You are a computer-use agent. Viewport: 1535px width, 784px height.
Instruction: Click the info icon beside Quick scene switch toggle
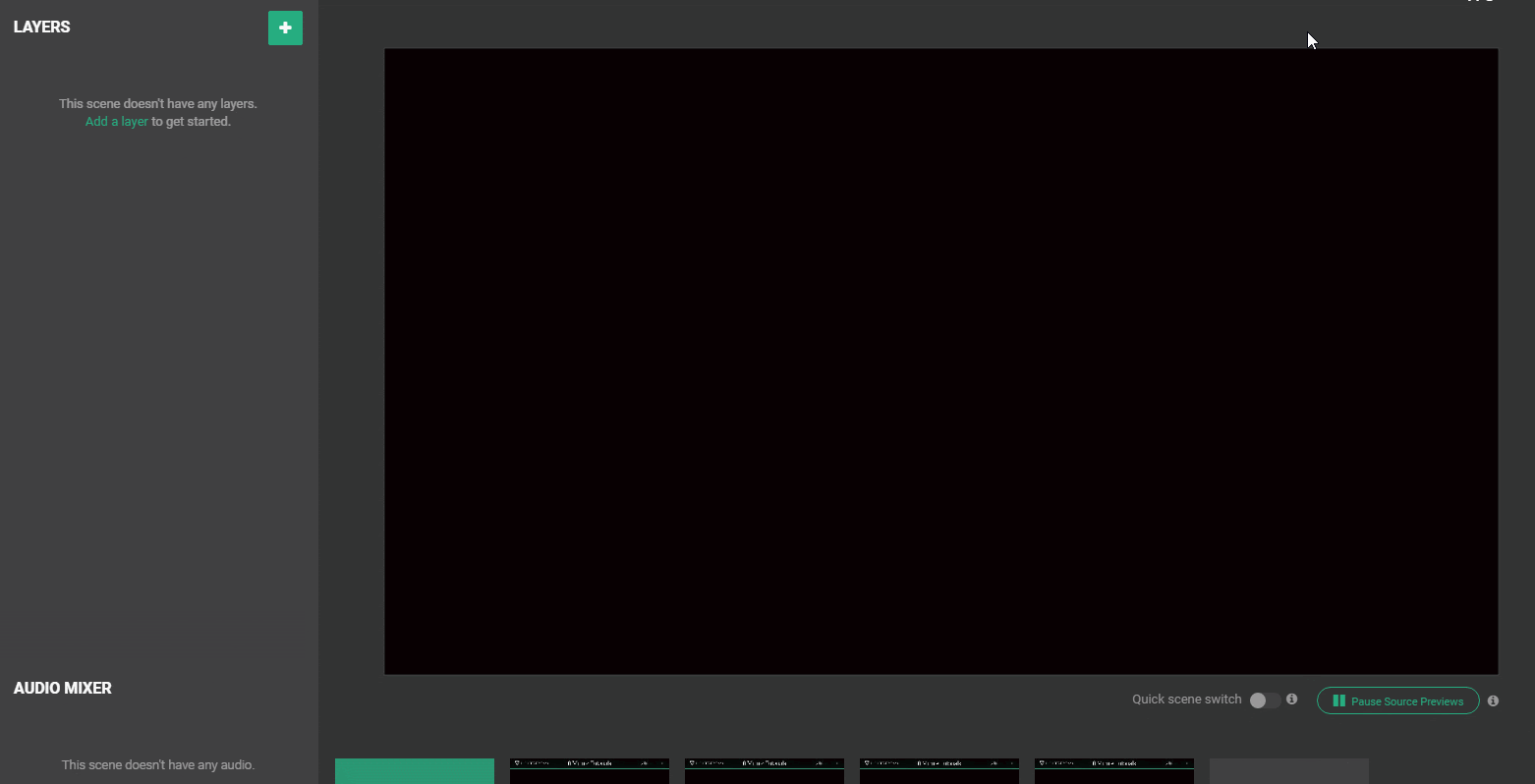[x=1292, y=700]
